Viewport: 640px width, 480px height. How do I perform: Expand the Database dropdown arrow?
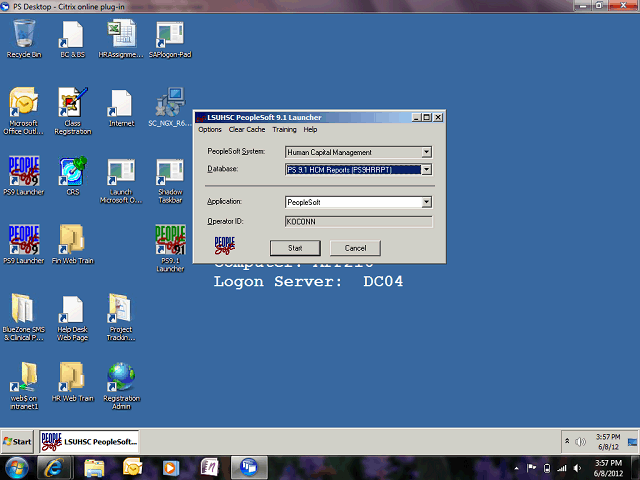tap(426, 169)
